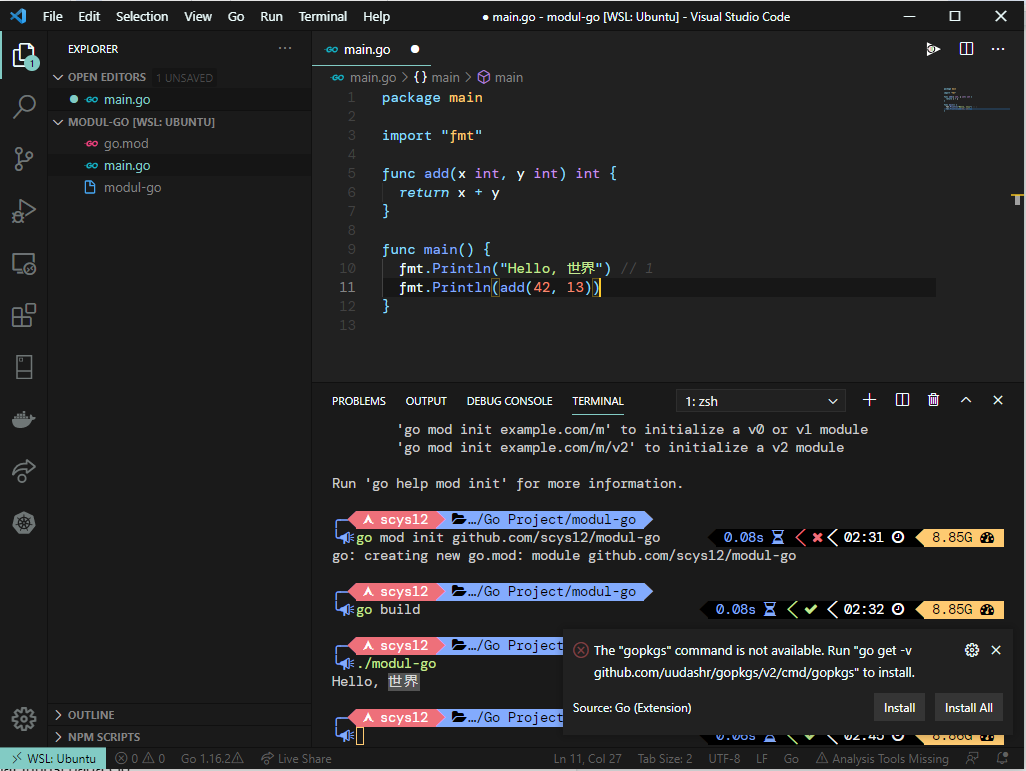Collapse the Open Editors section
This screenshot has height=771, width=1026.
coord(58,77)
